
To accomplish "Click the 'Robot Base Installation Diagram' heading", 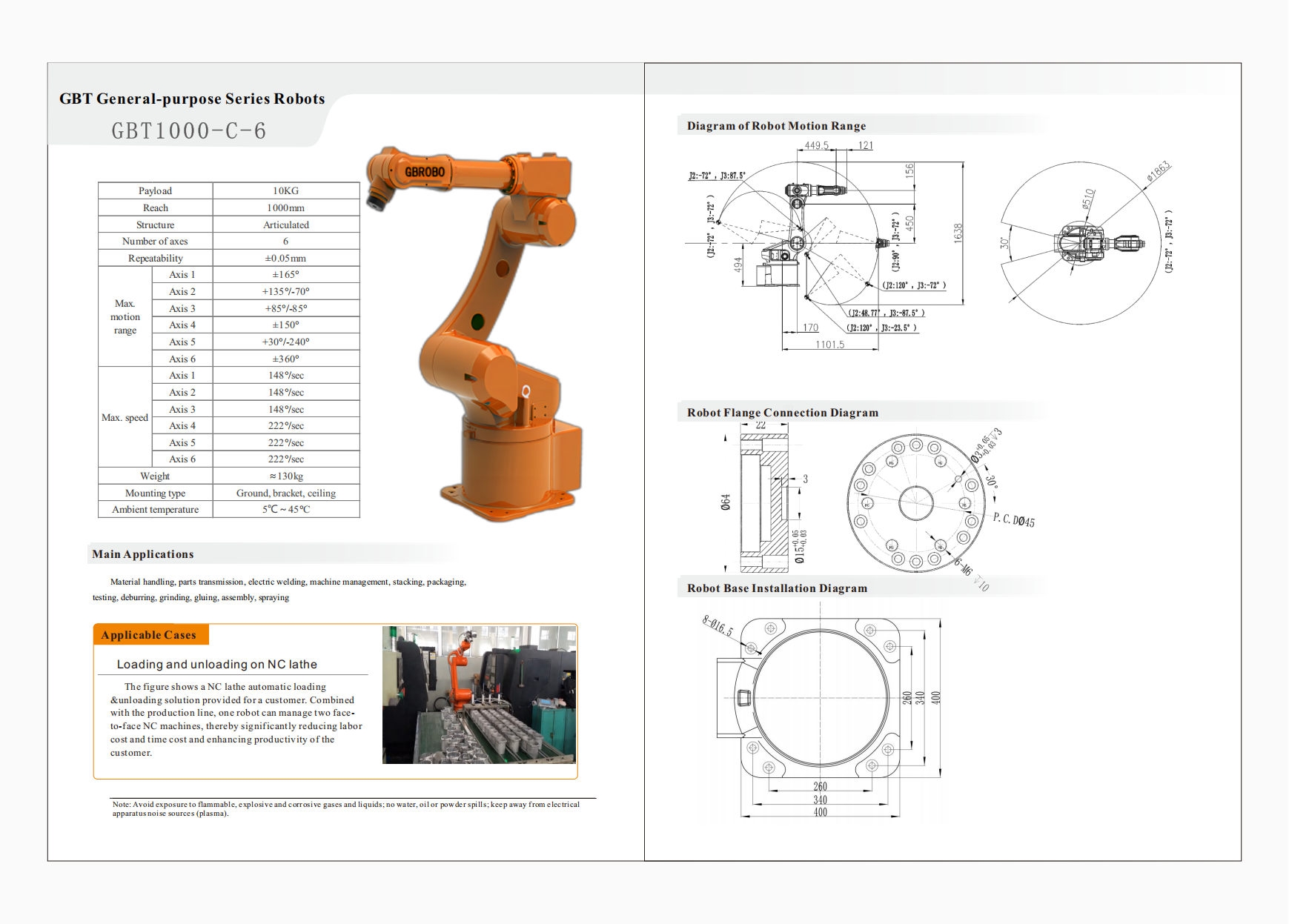I will (x=777, y=588).
